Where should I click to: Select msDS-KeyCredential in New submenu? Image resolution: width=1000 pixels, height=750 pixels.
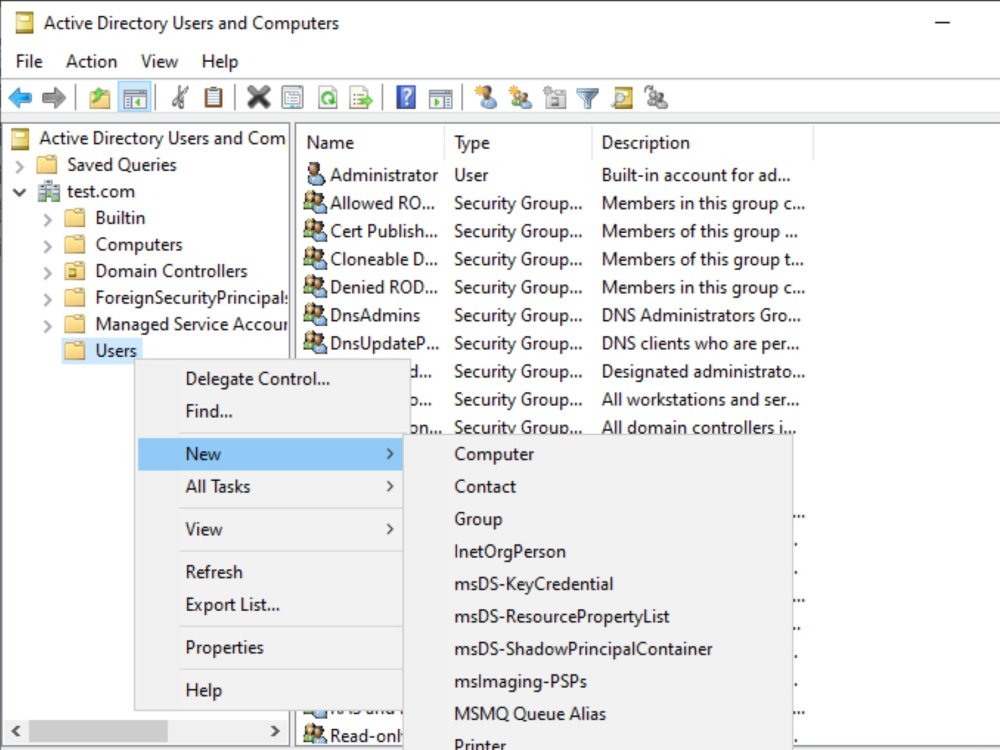598,584
